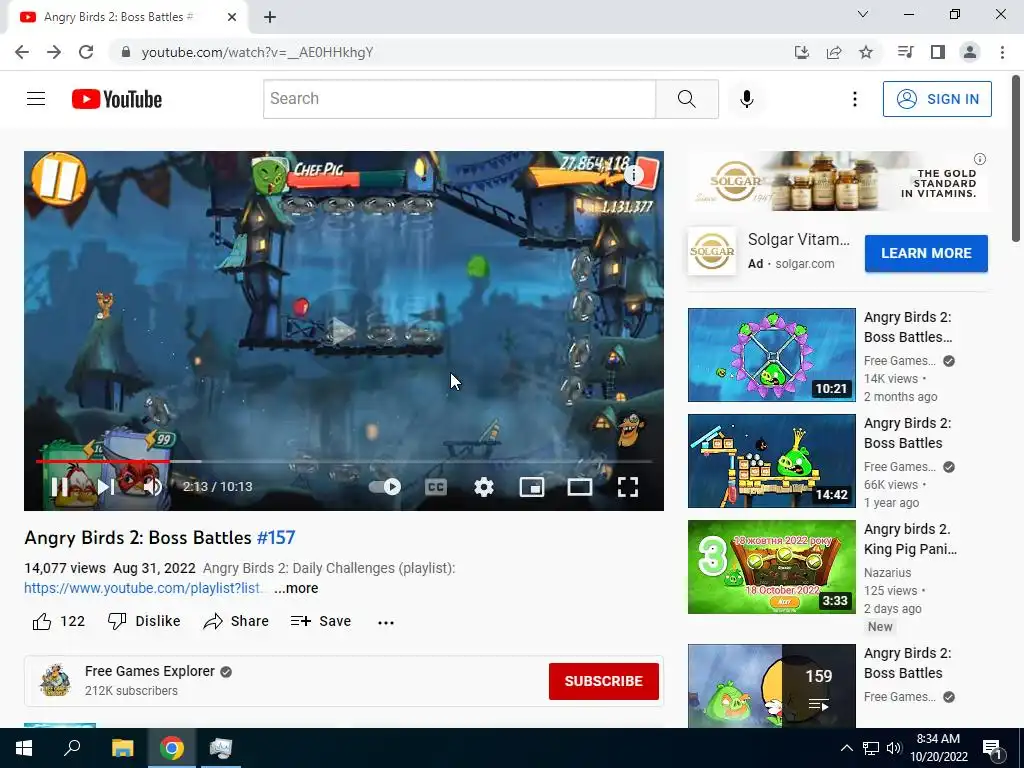Screen dimensions: 1024x768
Task: Show hidden system tray icons
Action: pos(846,748)
